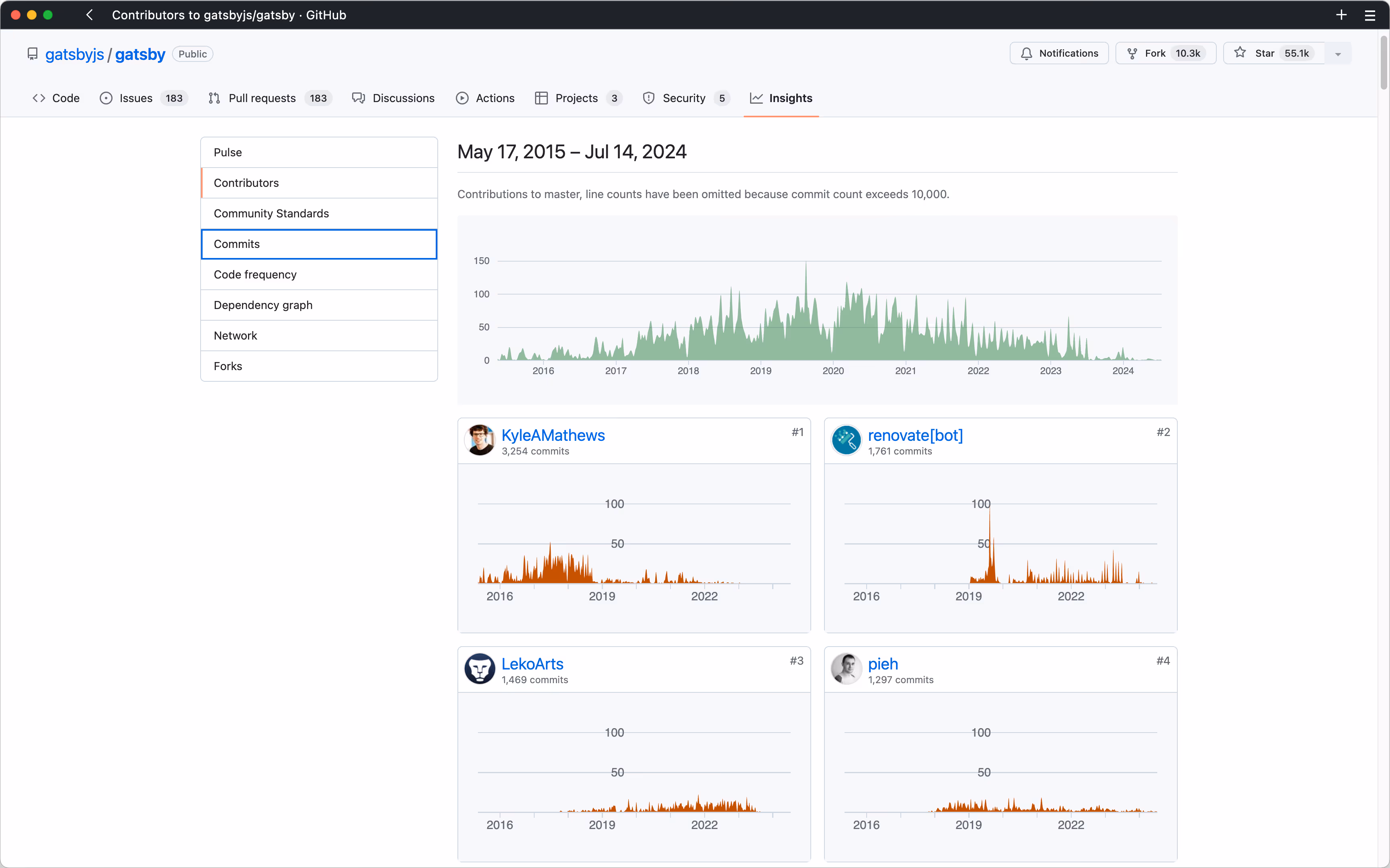Viewport: 1390px width, 868px height.
Task: Click the page vertical scrollbar
Action: tap(1383, 63)
